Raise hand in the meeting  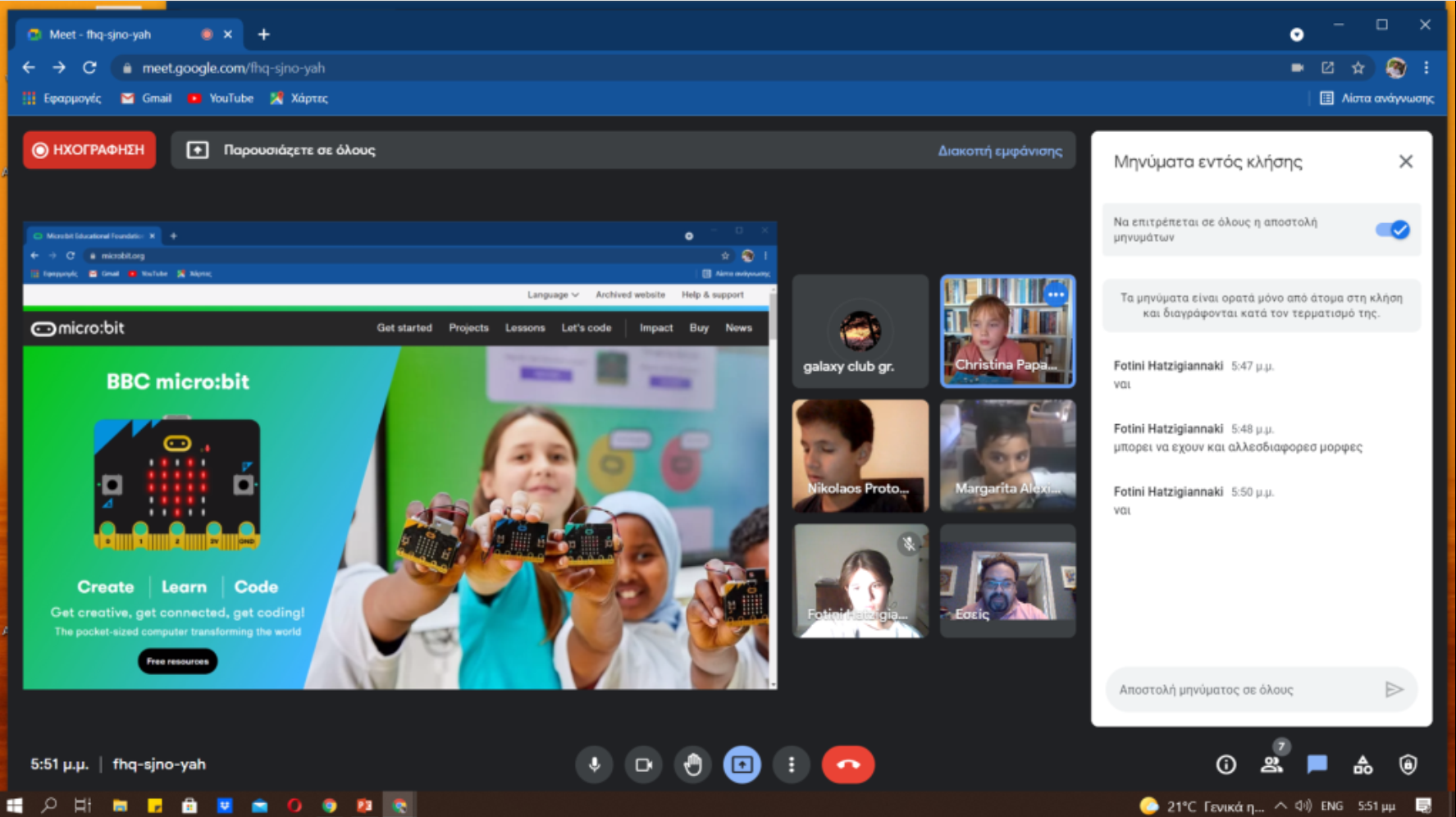(x=693, y=765)
